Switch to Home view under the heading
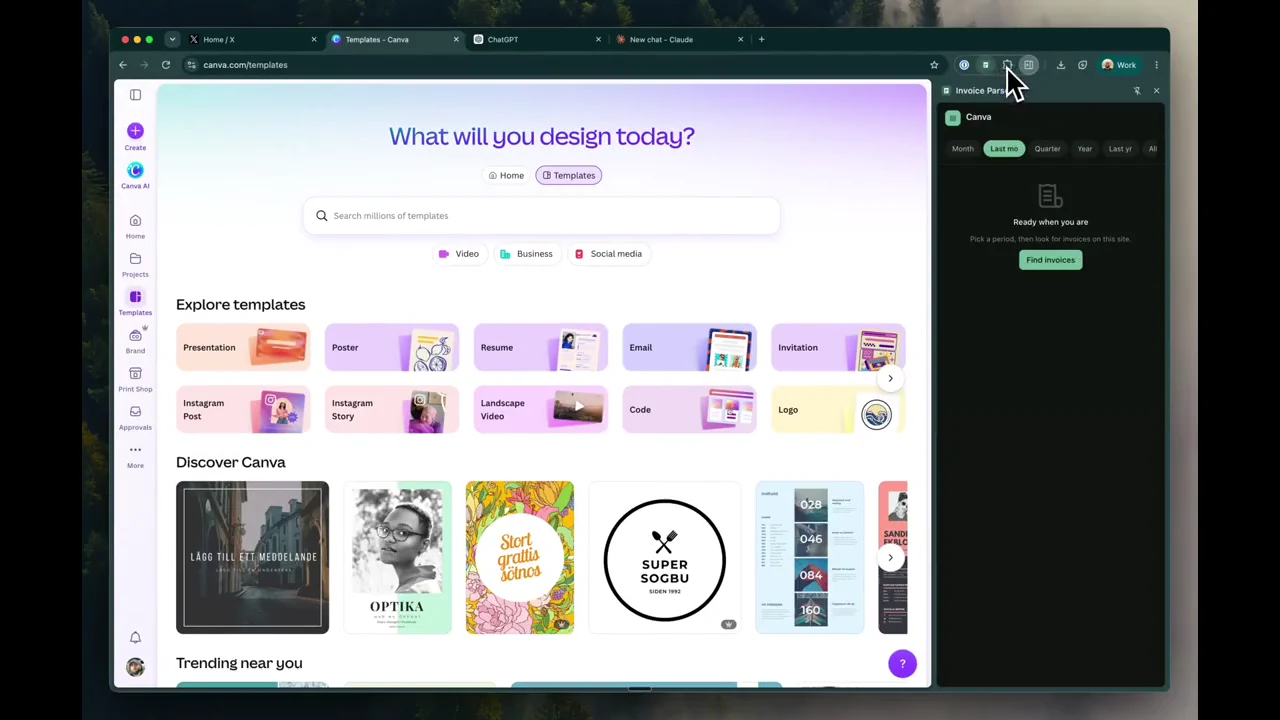1280x720 pixels. pos(506,176)
